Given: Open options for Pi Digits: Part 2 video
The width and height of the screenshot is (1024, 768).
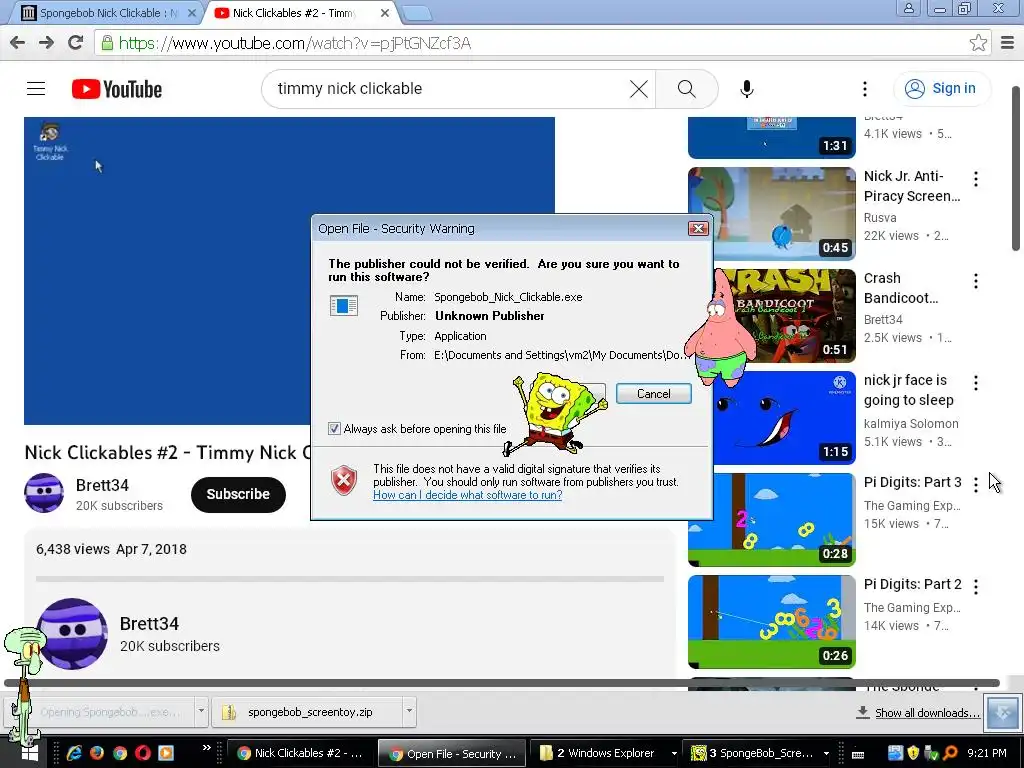Looking at the screenshot, I should click(976, 586).
